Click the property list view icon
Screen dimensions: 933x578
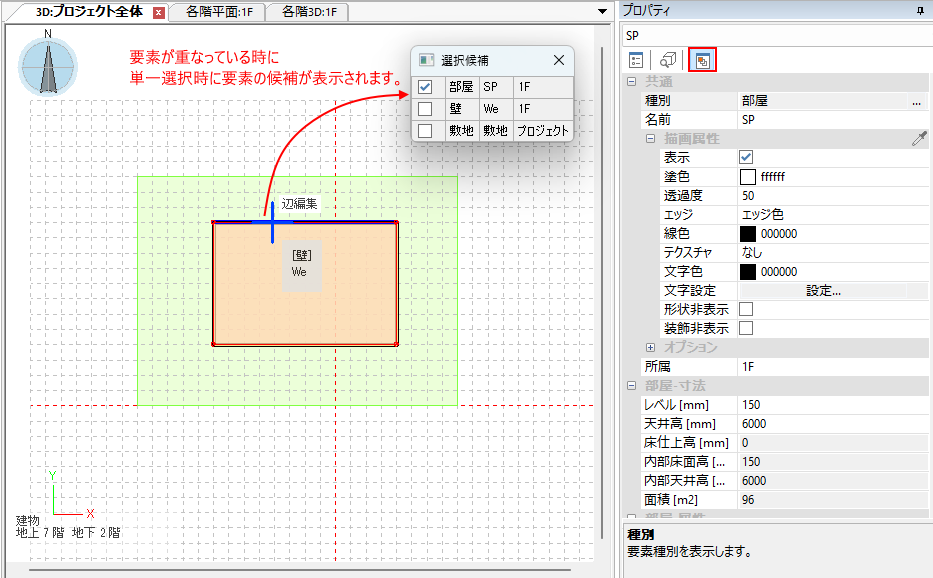tap(636, 61)
